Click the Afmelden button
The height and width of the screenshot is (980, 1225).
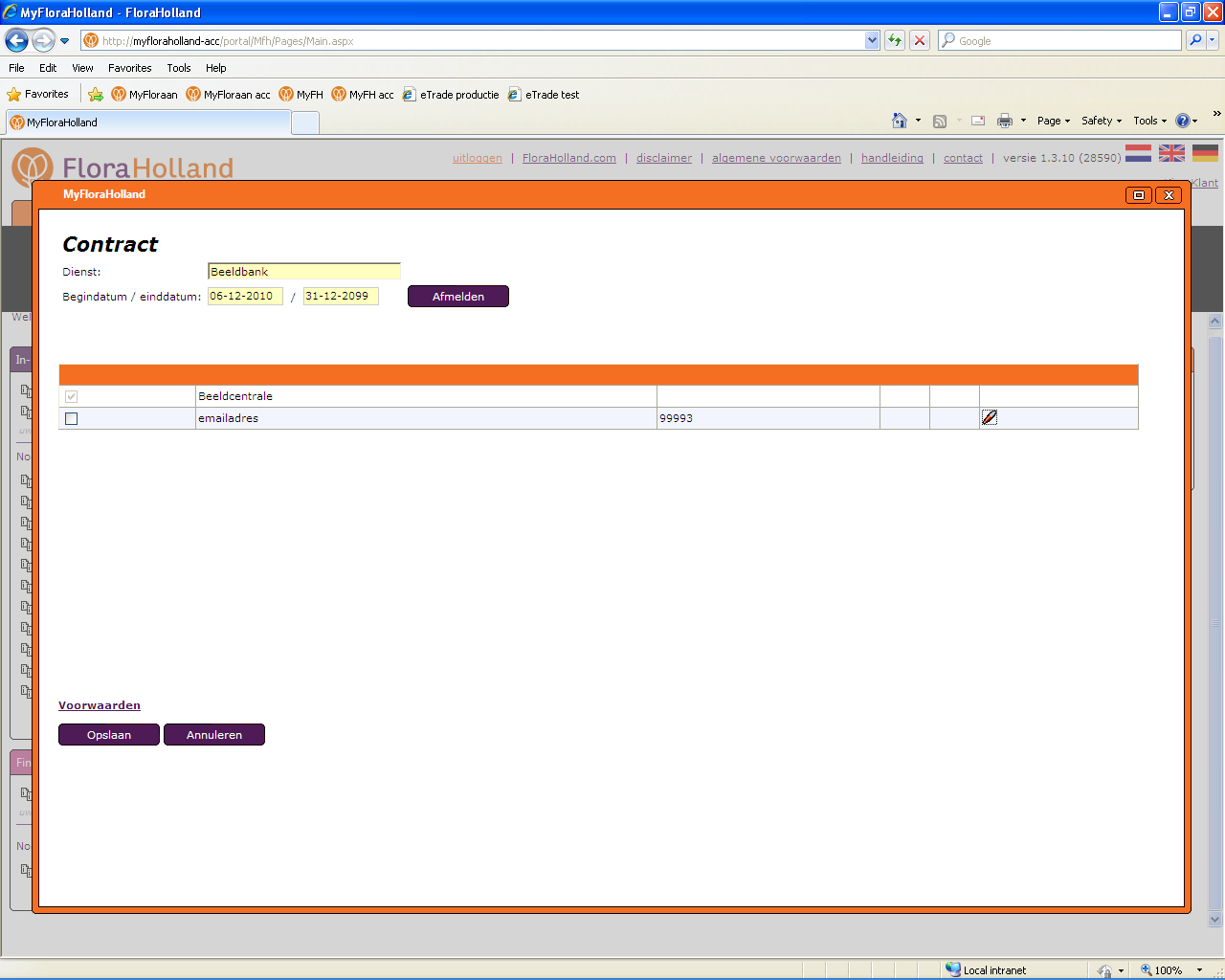458,297
